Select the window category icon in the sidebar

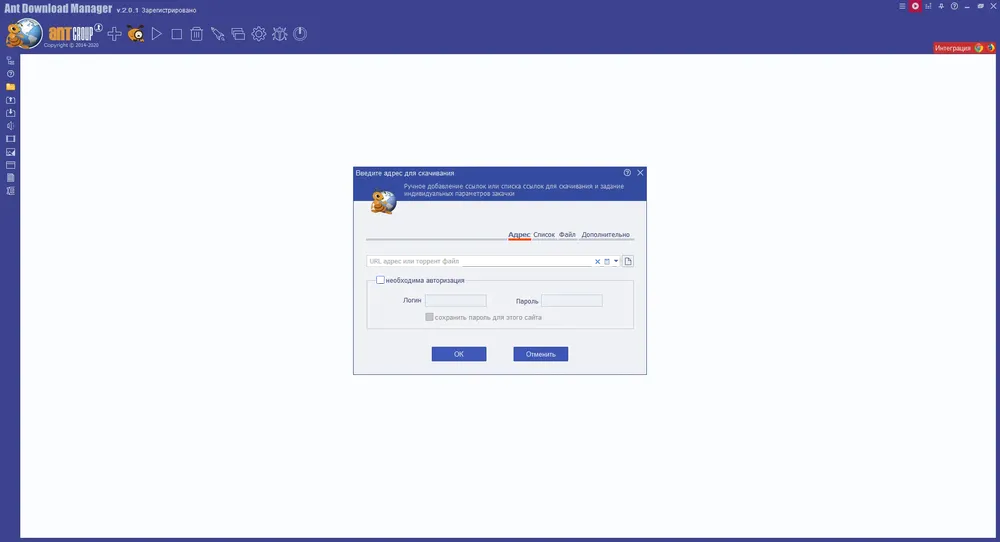[x=10, y=165]
